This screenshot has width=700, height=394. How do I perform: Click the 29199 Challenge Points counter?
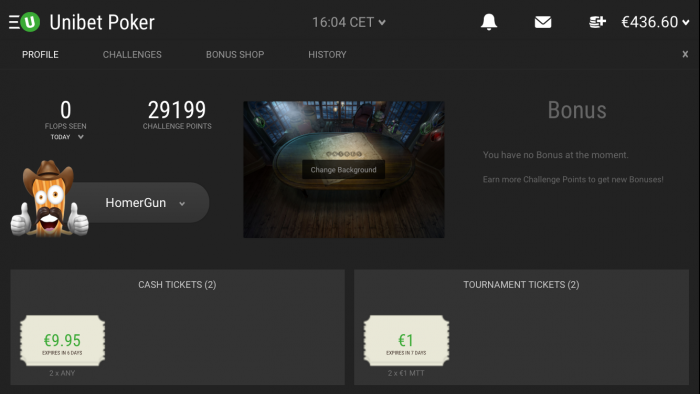(177, 115)
